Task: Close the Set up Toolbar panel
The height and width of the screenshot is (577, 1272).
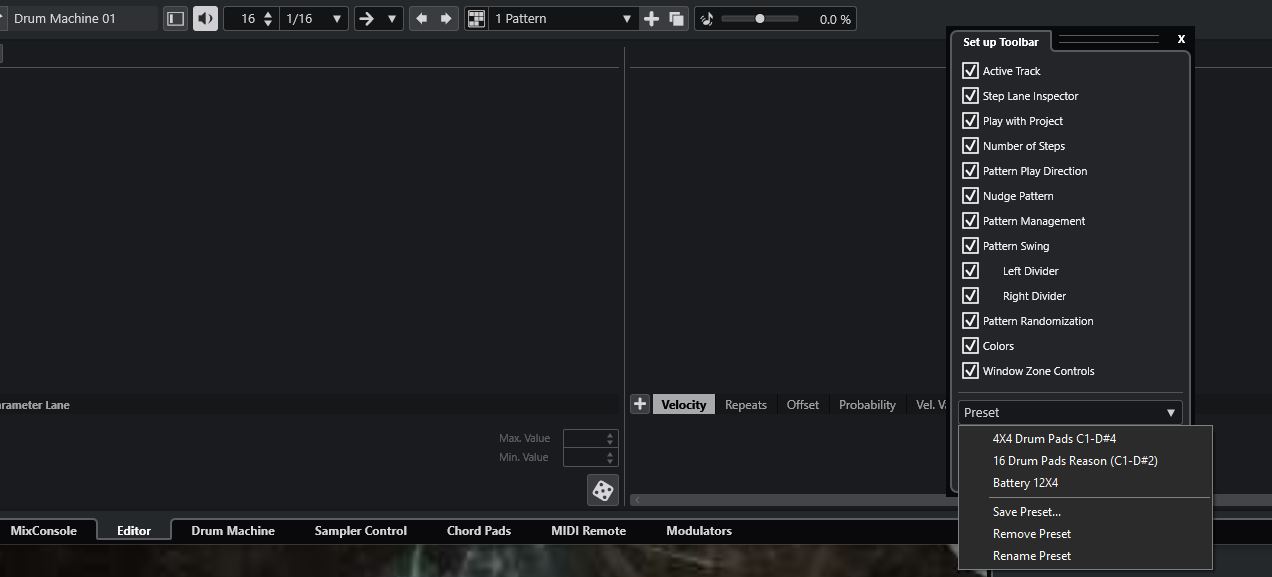Action: (x=1181, y=39)
